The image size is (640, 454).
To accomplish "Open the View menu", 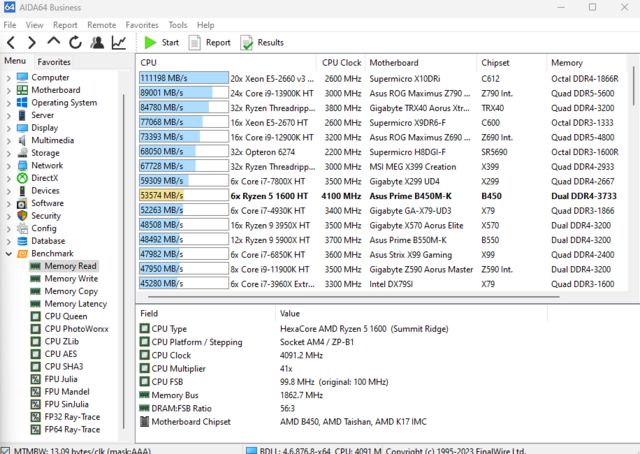I will tap(34, 25).
